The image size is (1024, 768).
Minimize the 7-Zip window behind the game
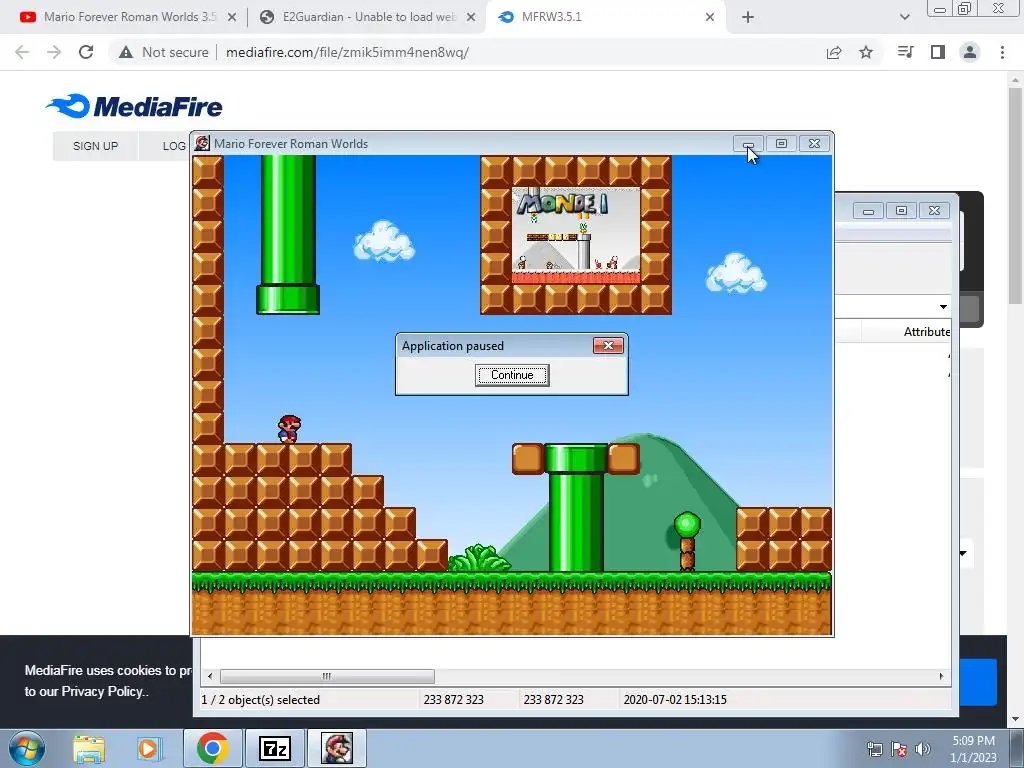[x=868, y=211]
